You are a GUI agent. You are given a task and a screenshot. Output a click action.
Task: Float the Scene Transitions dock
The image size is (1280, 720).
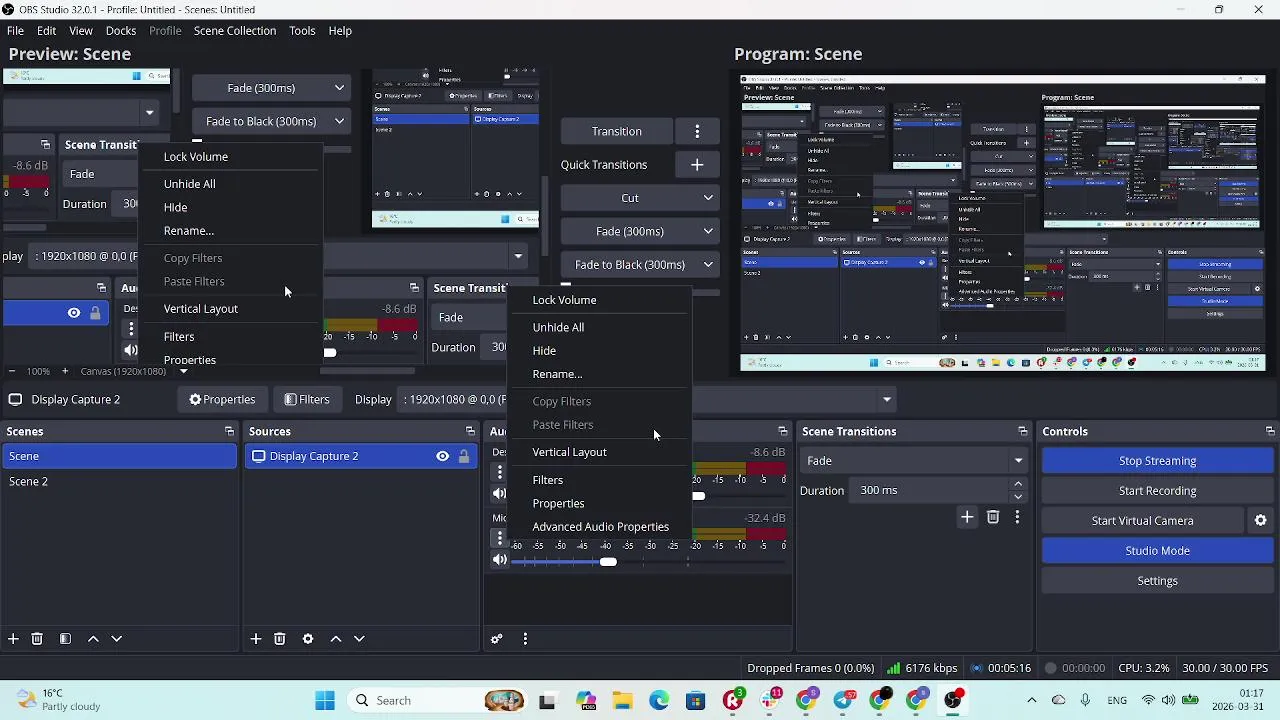1022,431
